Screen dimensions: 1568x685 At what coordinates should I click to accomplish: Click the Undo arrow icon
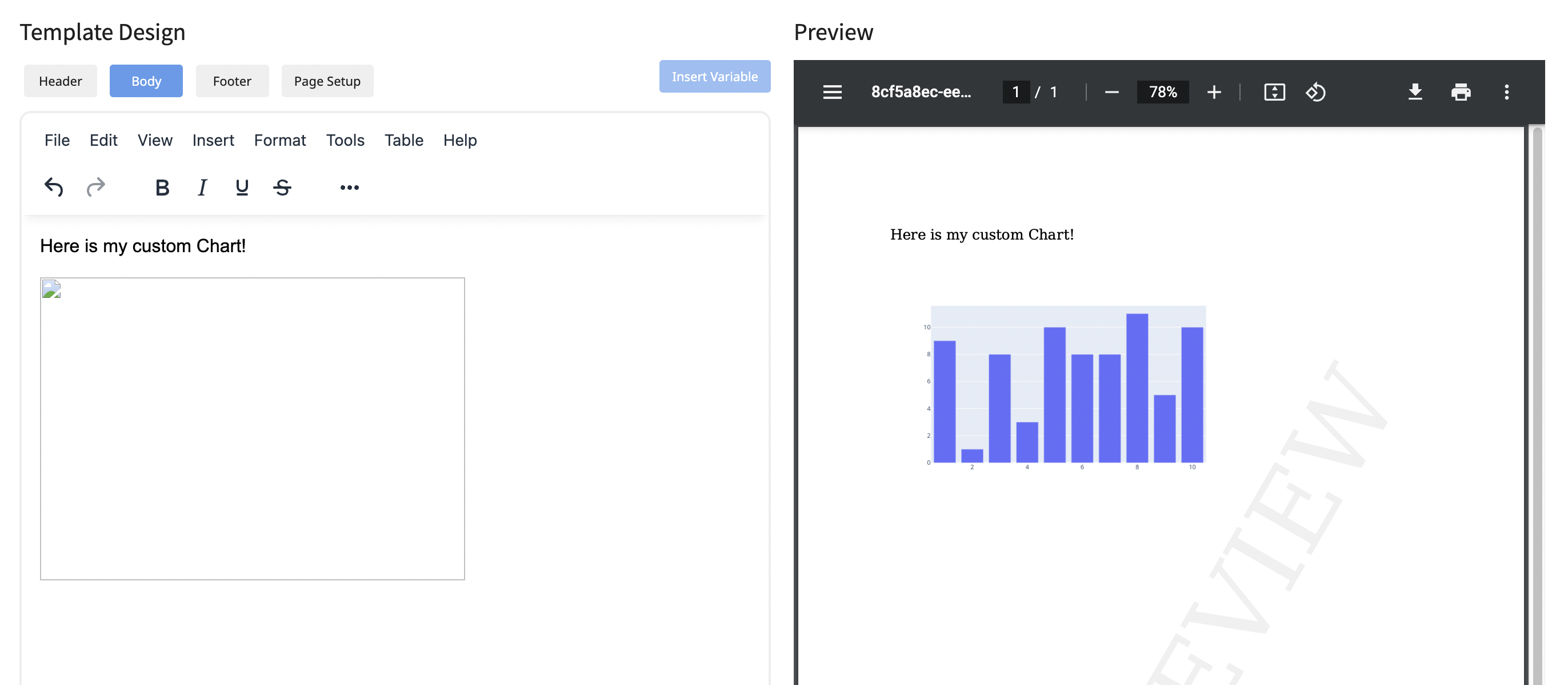click(54, 187)
